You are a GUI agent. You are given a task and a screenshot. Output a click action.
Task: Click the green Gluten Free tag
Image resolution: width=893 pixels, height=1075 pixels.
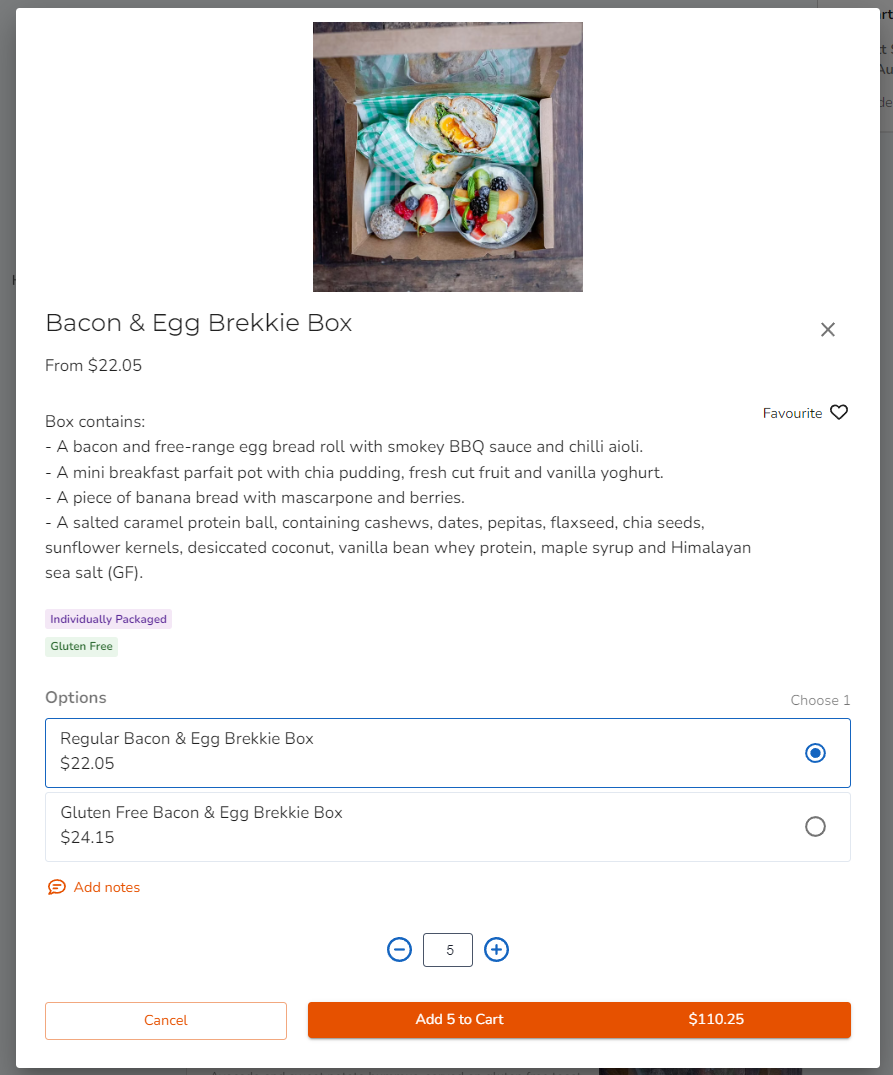tap(81, 647)
